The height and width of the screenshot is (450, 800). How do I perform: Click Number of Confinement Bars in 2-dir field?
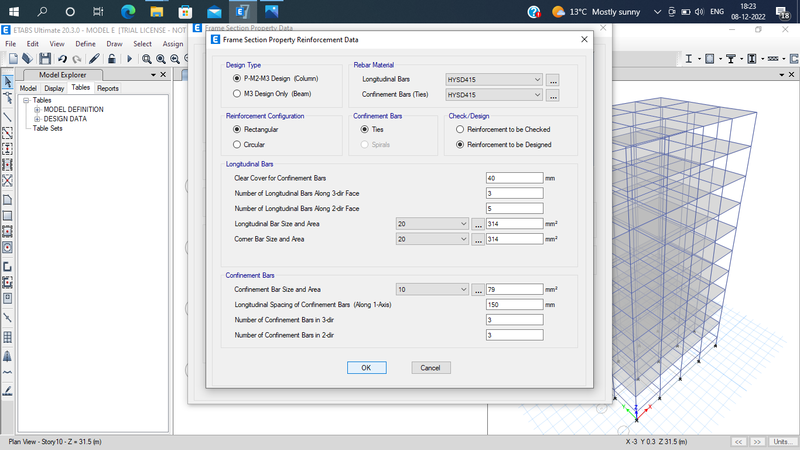pos(514,335)
